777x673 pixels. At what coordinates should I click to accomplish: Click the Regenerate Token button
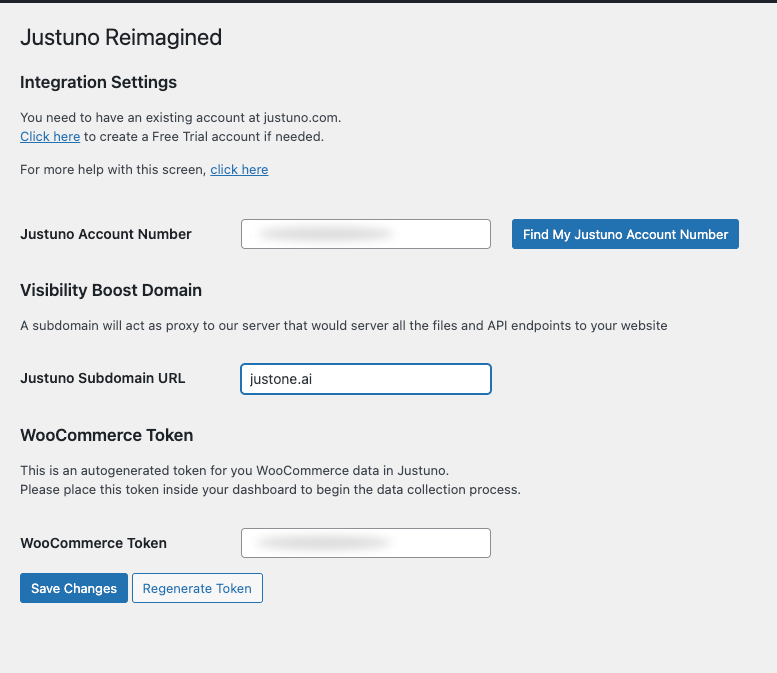pos(197,588)
